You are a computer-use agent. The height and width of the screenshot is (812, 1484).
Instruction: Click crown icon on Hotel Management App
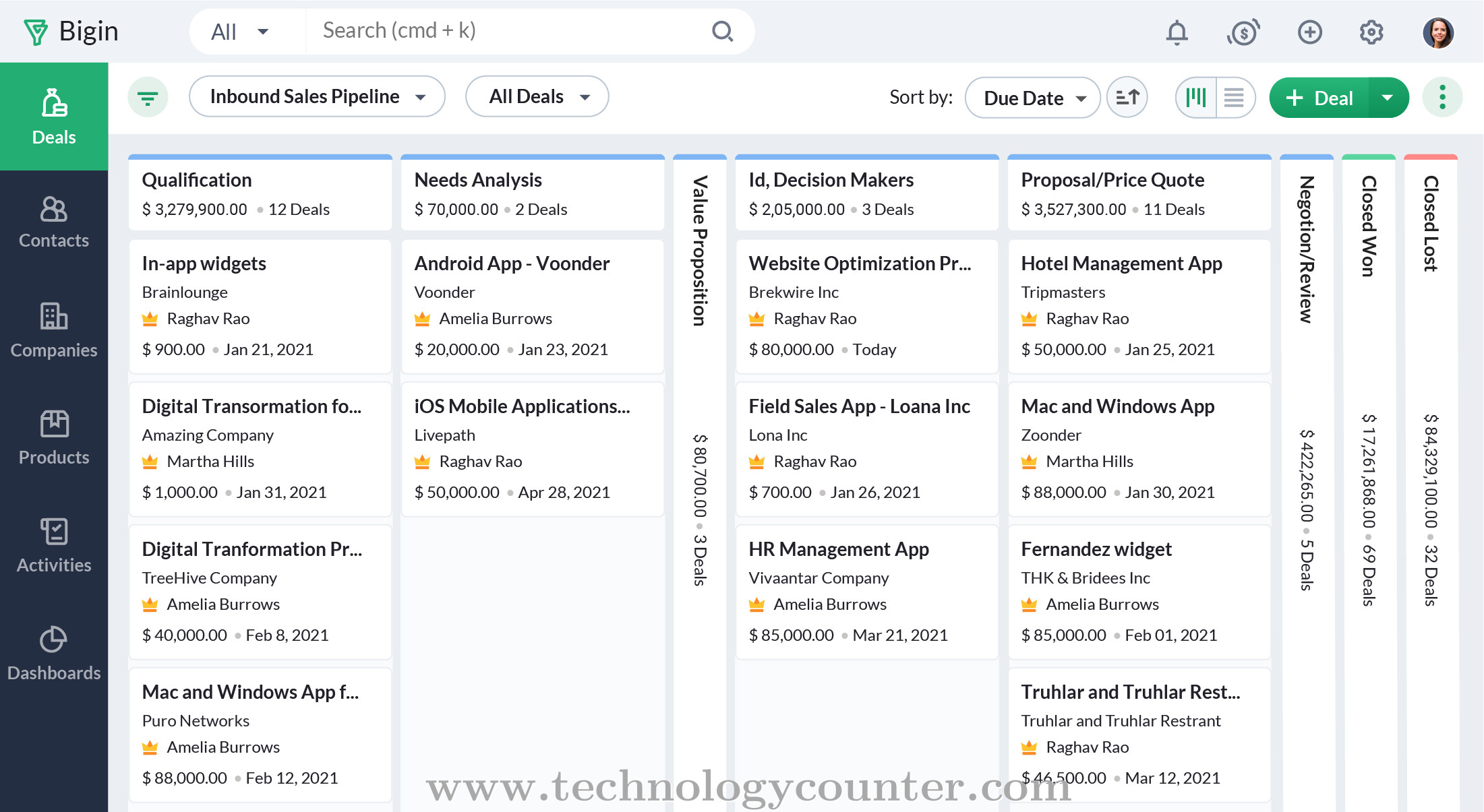pos(1029,319)
